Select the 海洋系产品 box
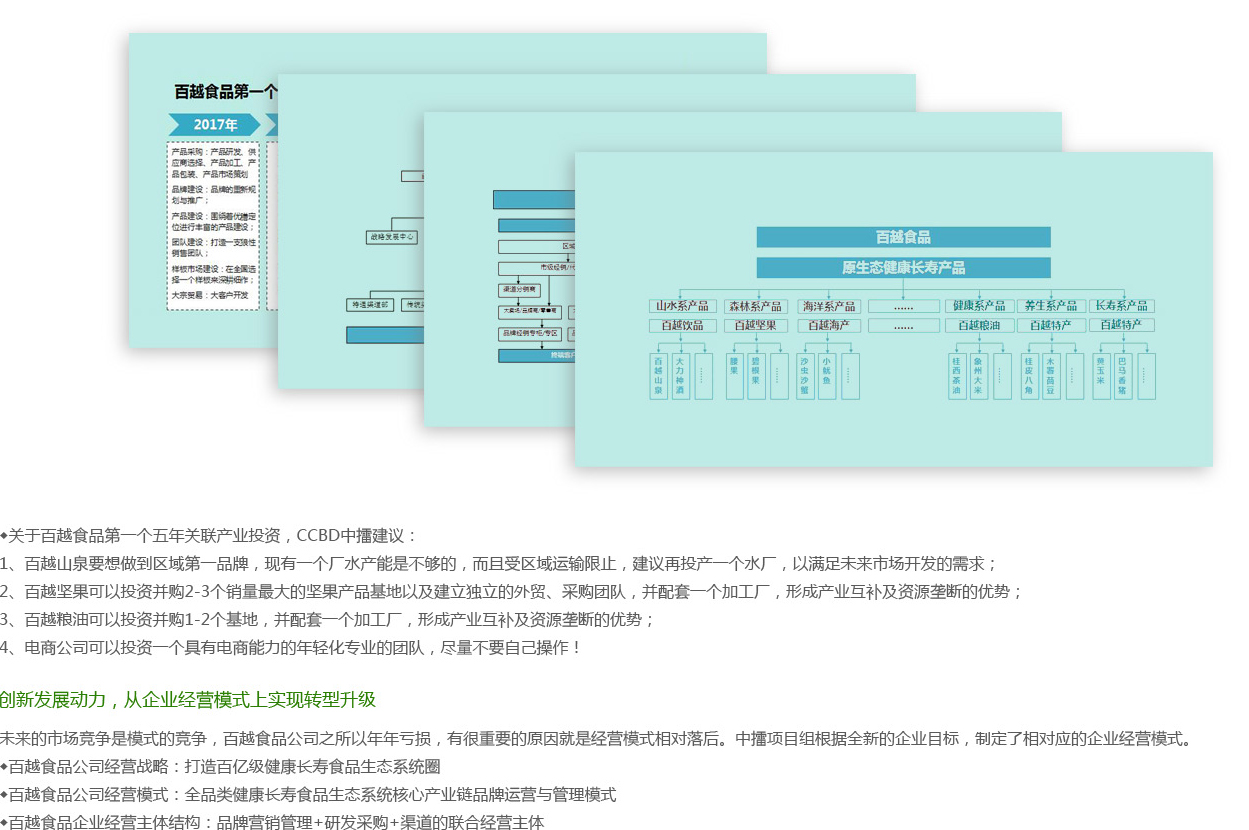Viewport: 1249px width, 830px height. pyautogui.click(x=829, y=306)
